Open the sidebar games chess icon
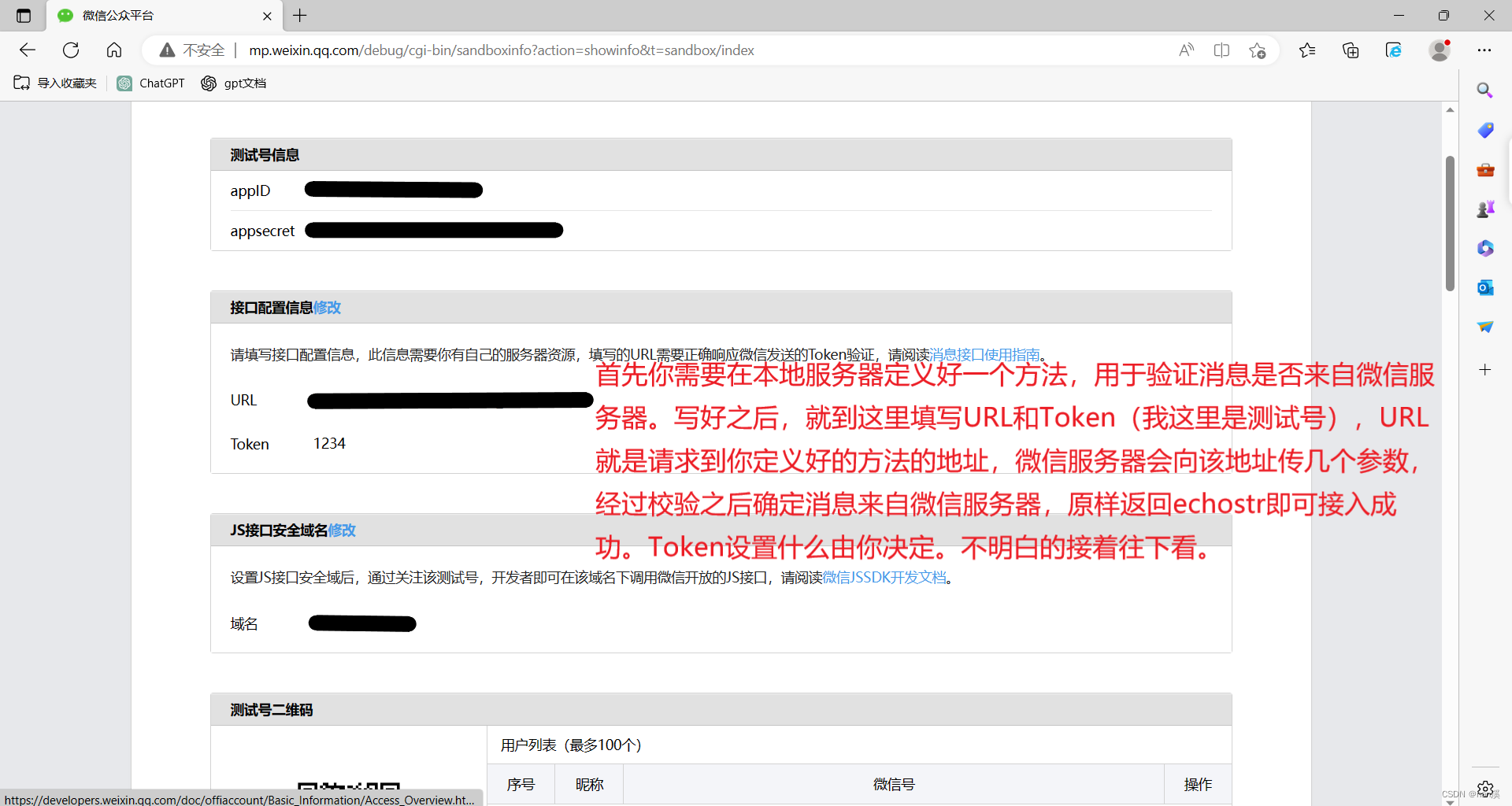This screenshot has width=1512, height=806. point(1485,209)
